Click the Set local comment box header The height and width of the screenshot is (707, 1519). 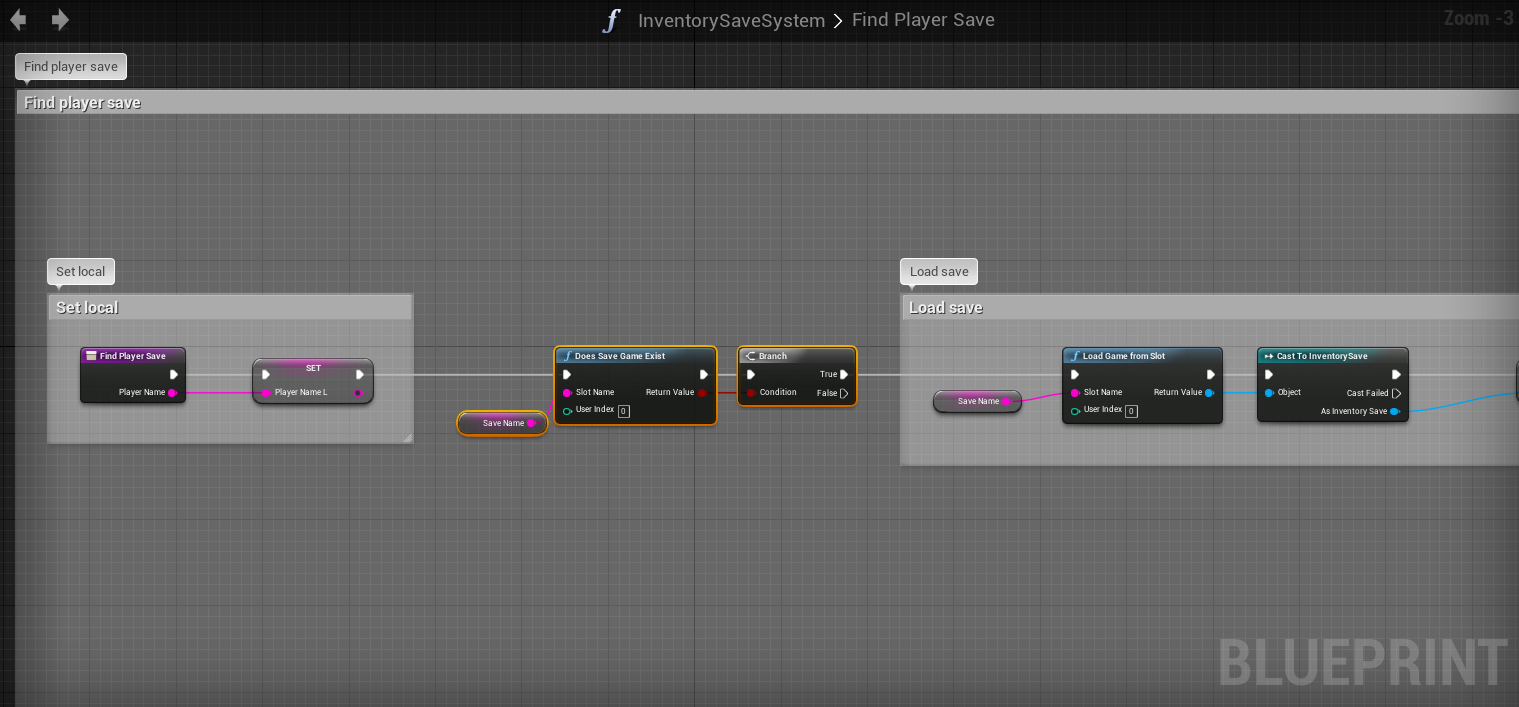230,307
